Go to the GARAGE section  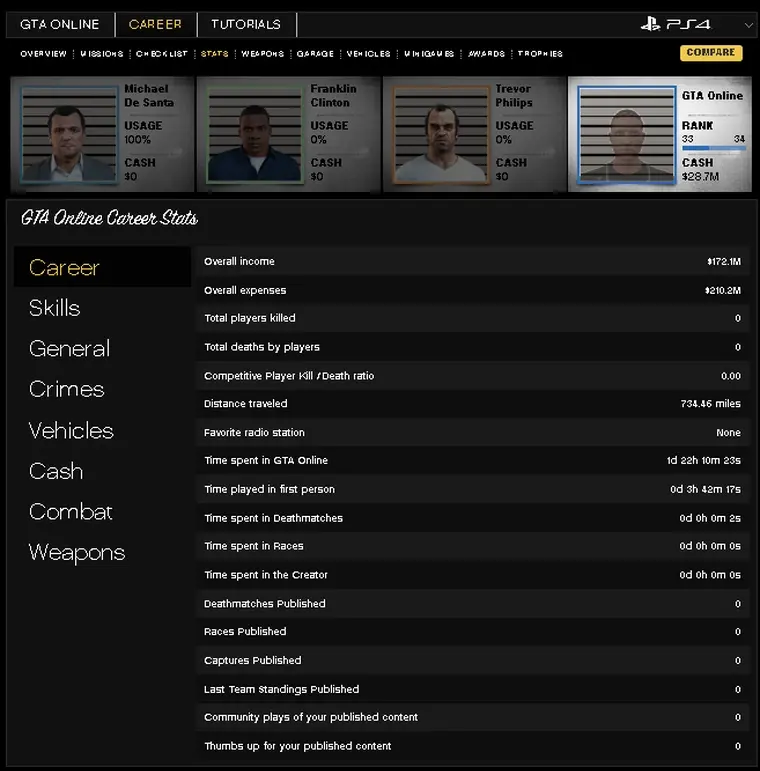[x=315, y=54]
